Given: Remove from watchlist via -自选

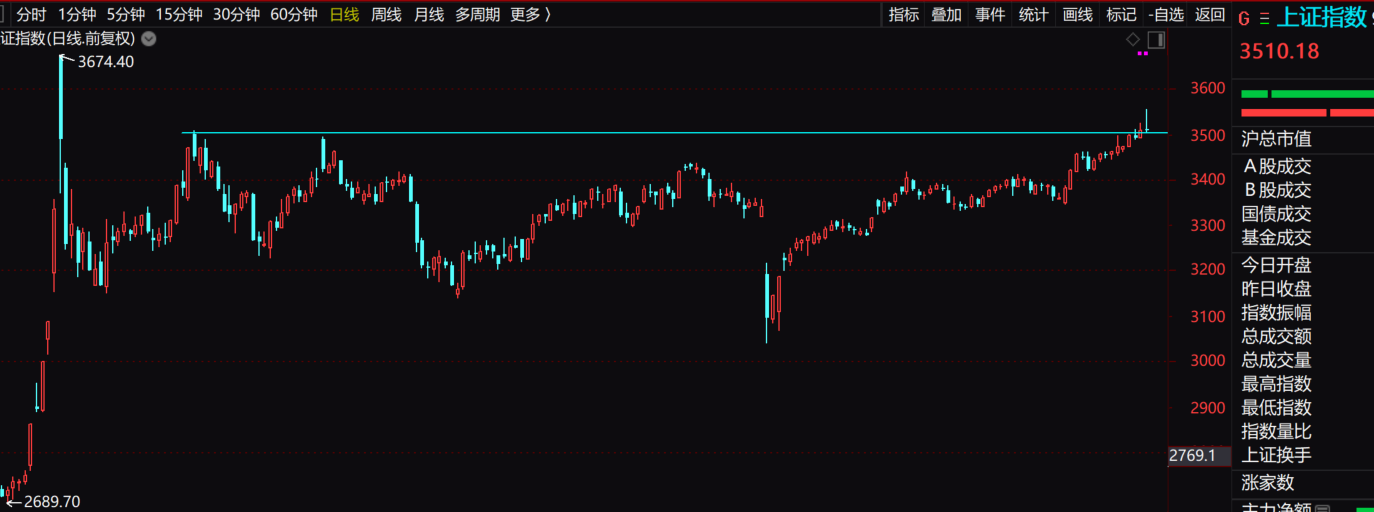Looking at the screenshot, I should coord(1166,14).
